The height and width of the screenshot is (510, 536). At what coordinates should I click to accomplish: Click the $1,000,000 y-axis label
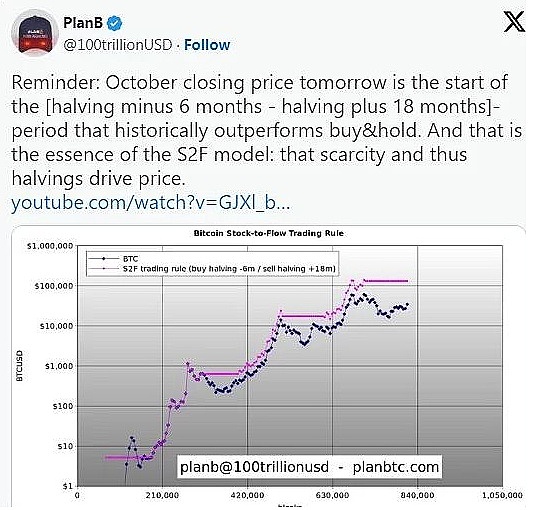[50, 246]
